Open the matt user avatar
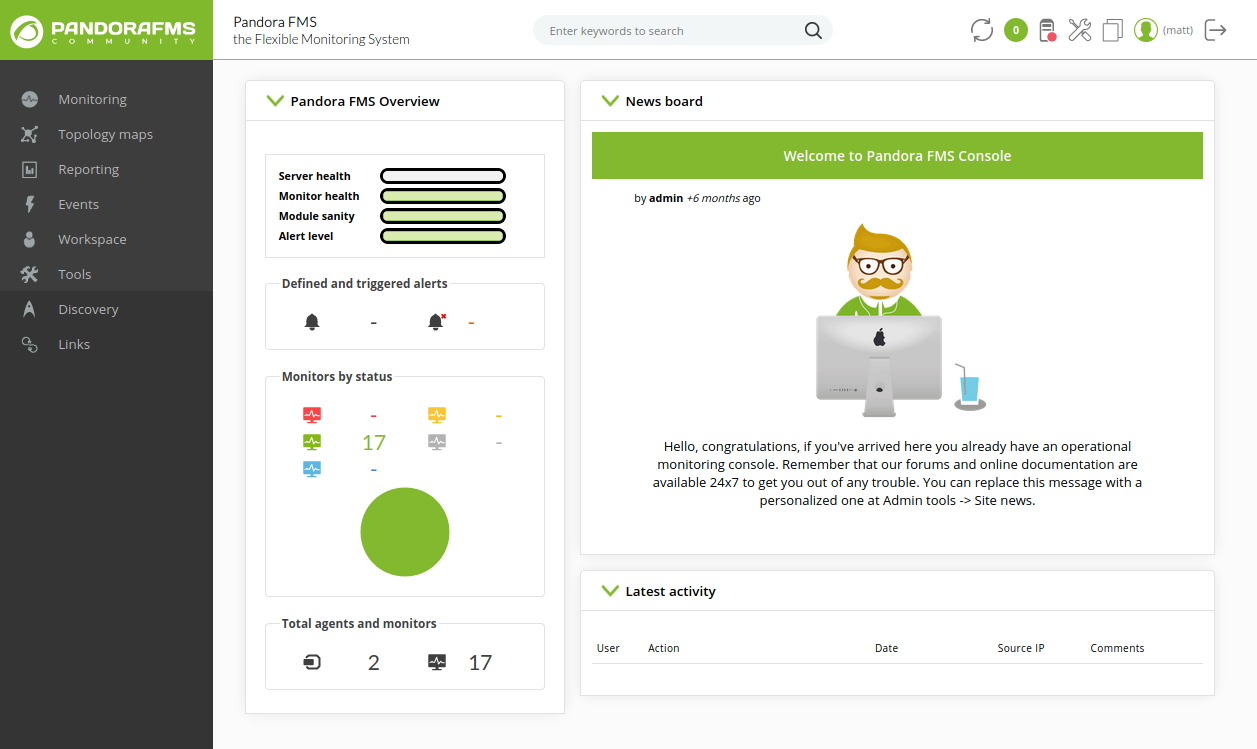This screenshot has width=1257, height=749. 1146,30
